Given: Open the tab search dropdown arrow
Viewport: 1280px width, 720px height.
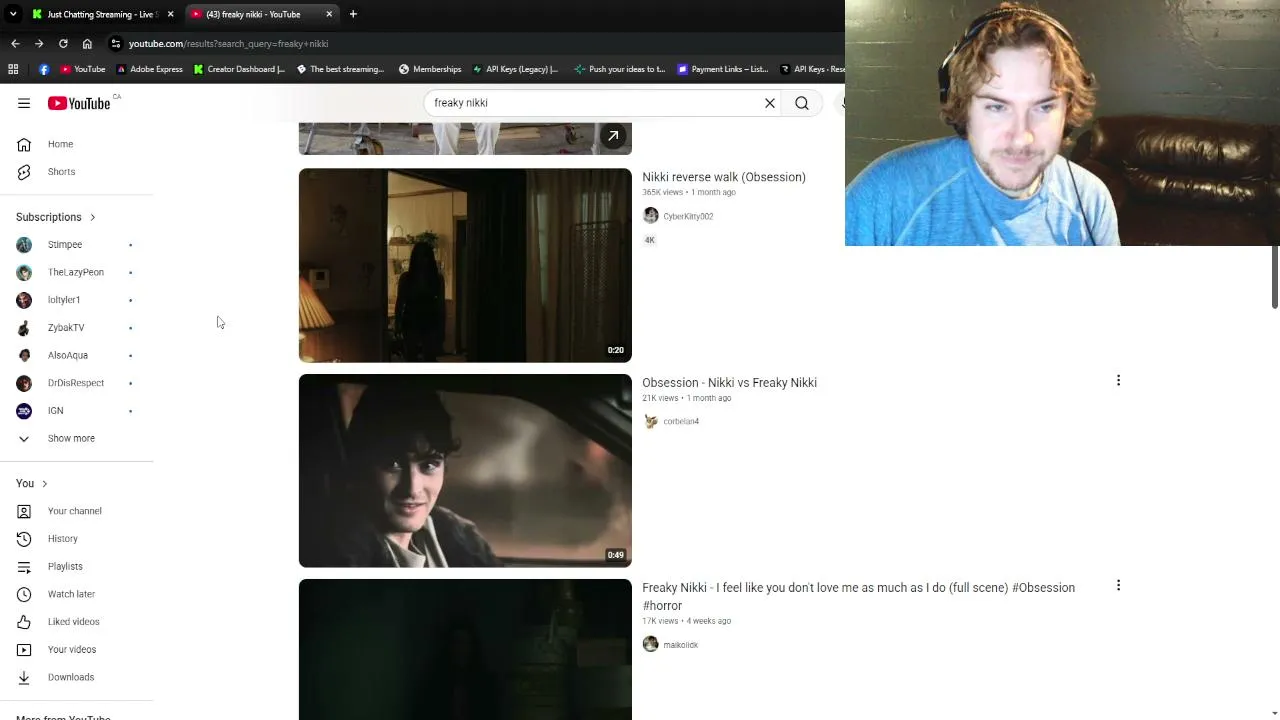Looking at the screenshot, I should coord(13,14).
